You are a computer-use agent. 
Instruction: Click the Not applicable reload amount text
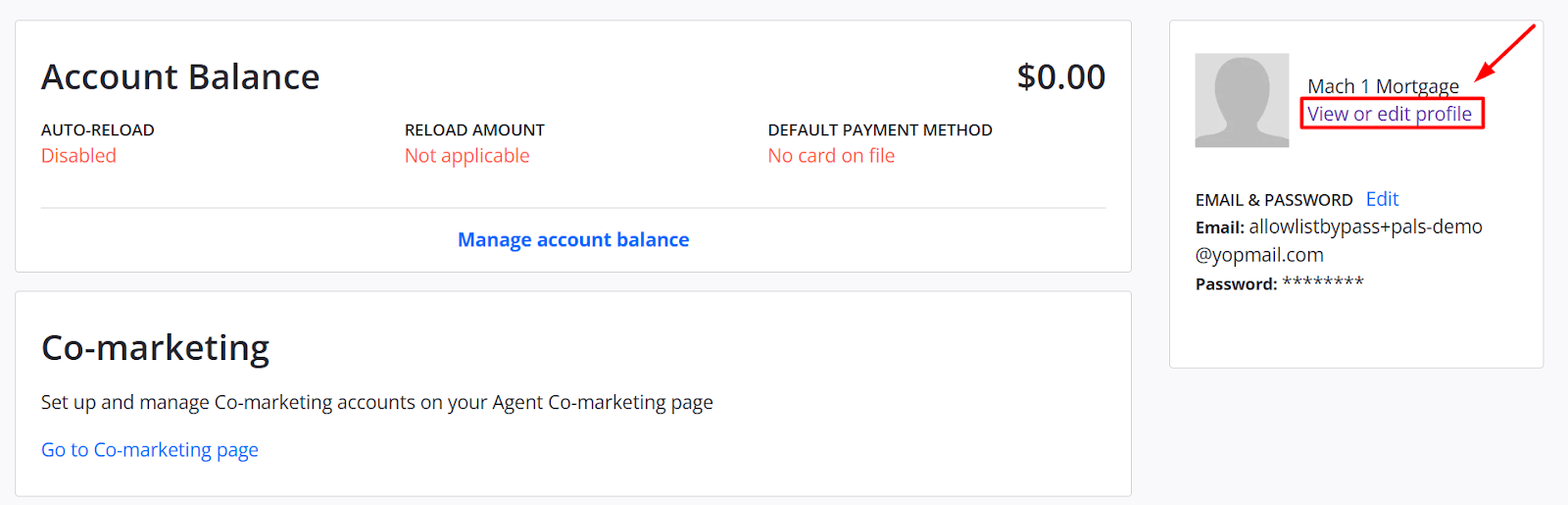[x=466, y=156]
